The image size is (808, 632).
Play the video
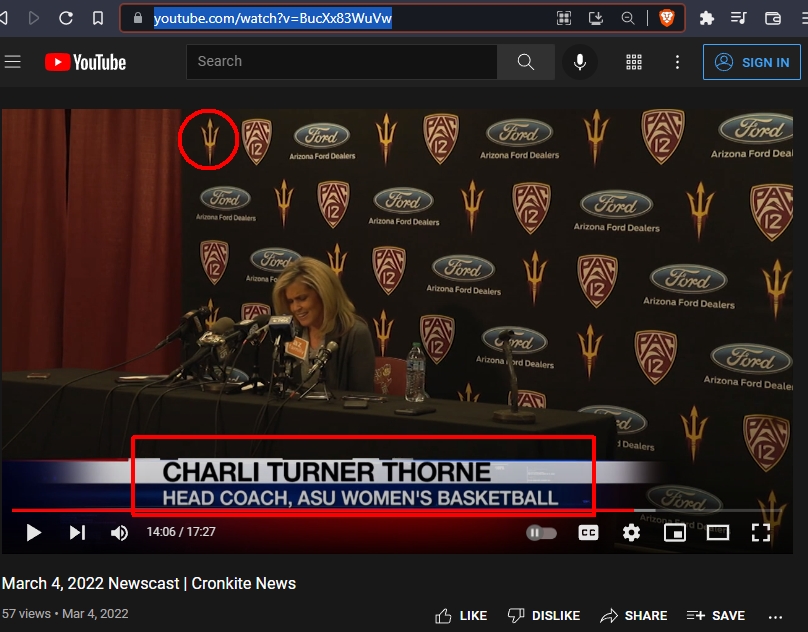pos(33,533)
